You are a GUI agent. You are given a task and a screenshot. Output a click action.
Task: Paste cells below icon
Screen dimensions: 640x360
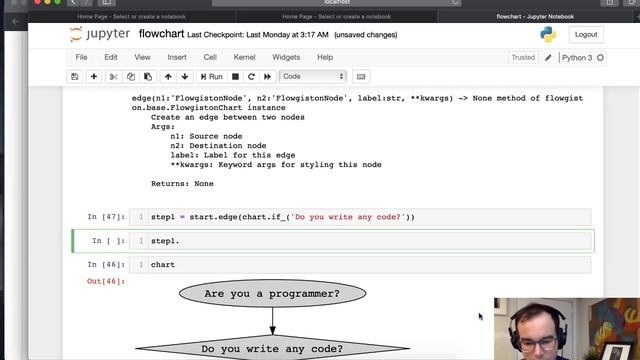pos(148,77)
